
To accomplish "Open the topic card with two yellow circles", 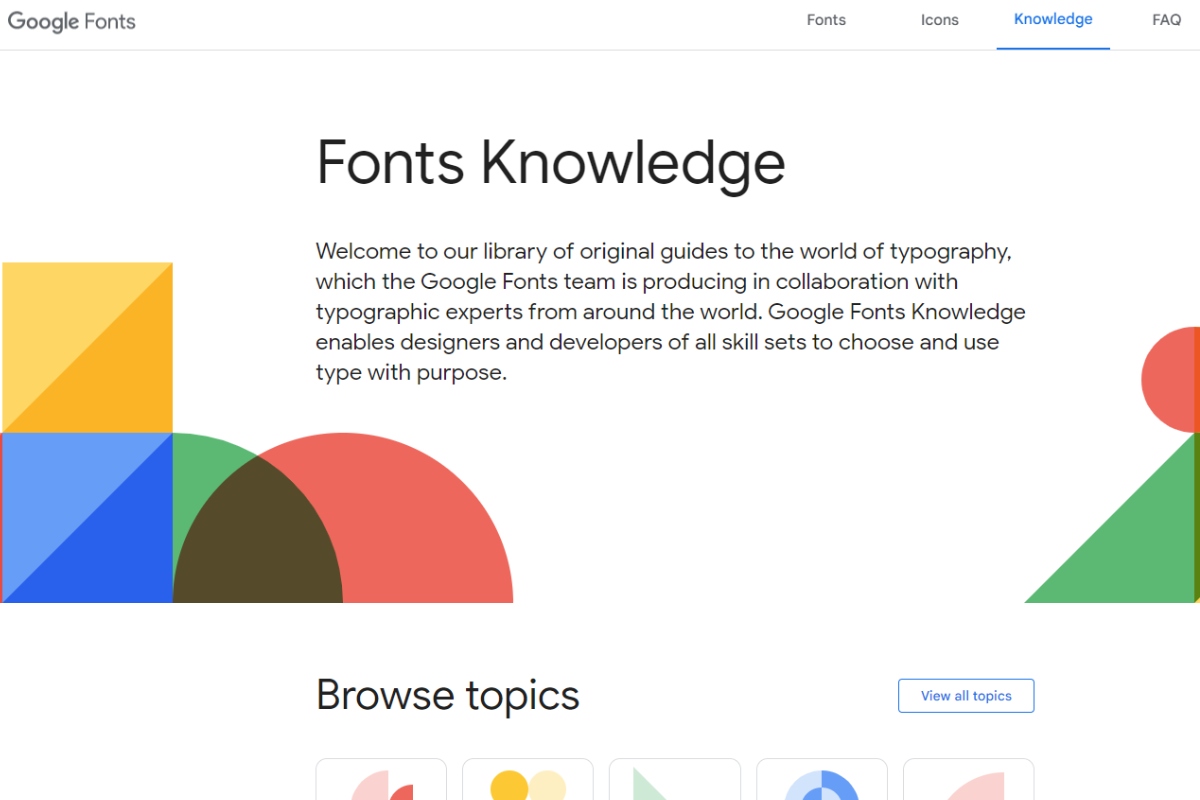I will tap(528, 780).
